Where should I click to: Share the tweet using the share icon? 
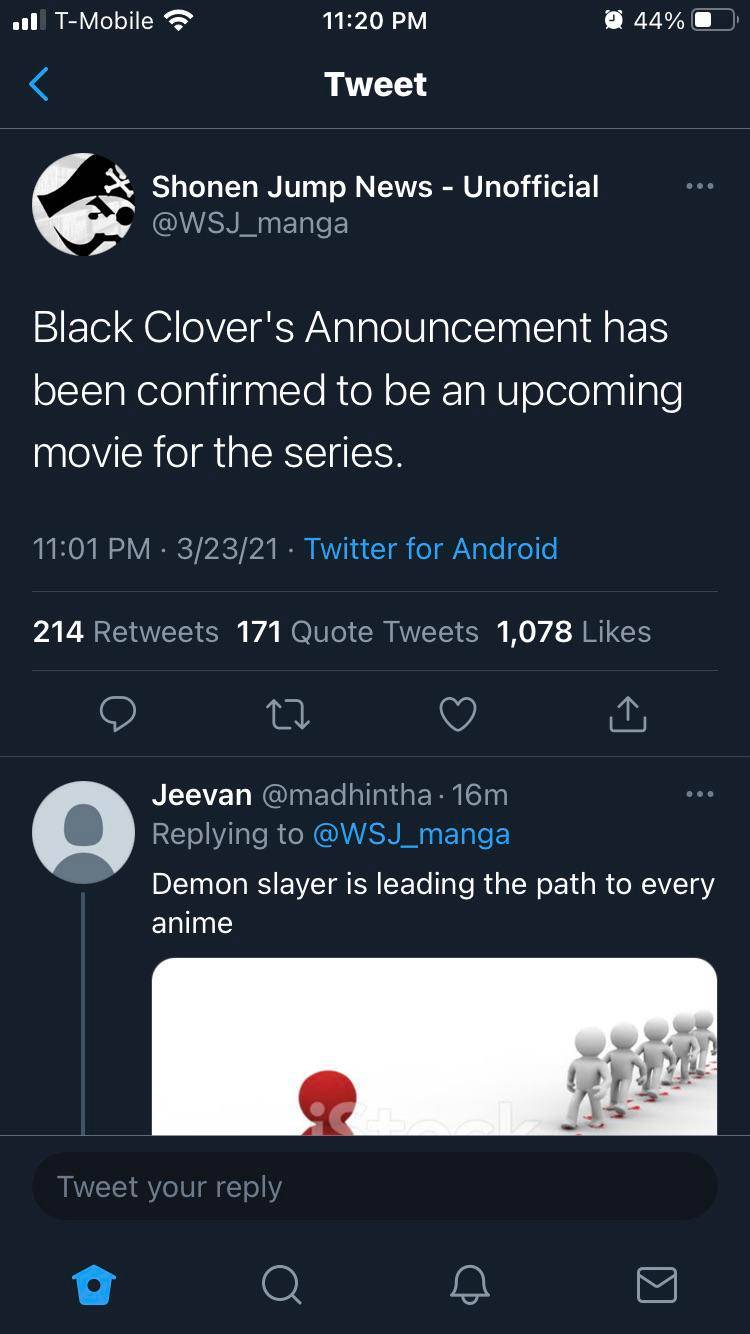pos(627,714)
